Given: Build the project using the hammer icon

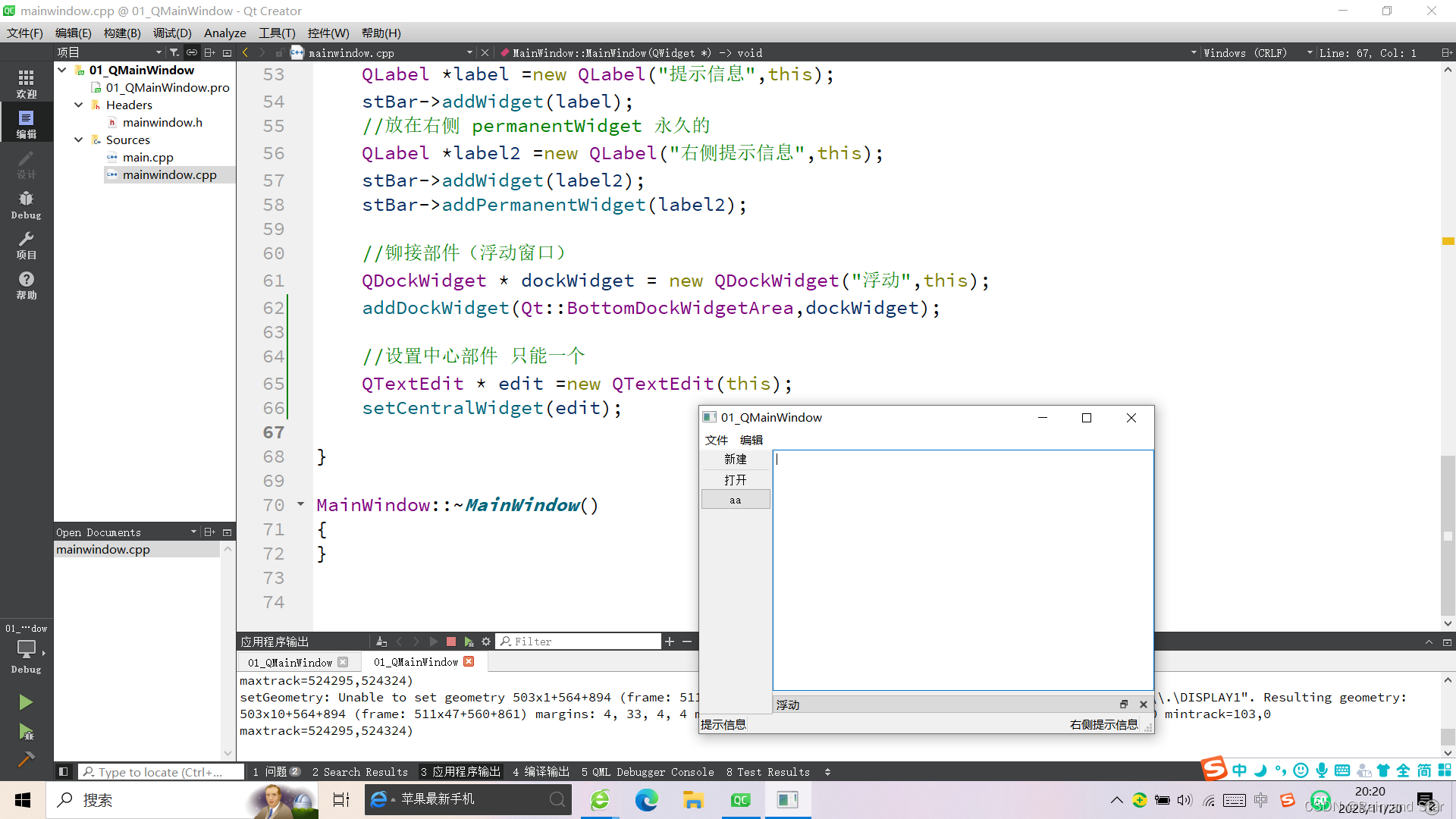Looking at the screenshot, I should [x=27, y=759].
